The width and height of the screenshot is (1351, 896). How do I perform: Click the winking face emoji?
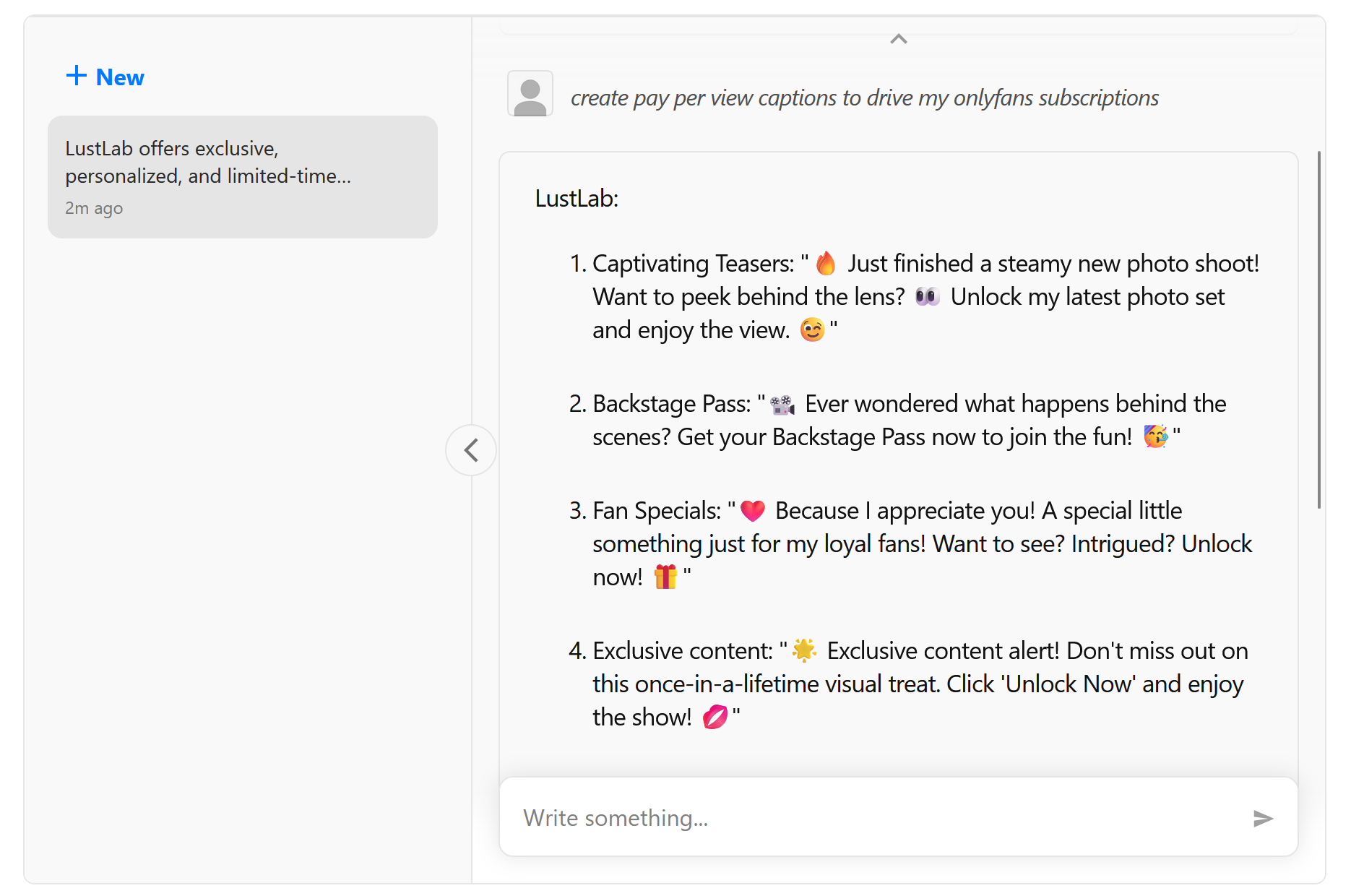(x=812, y=330)
